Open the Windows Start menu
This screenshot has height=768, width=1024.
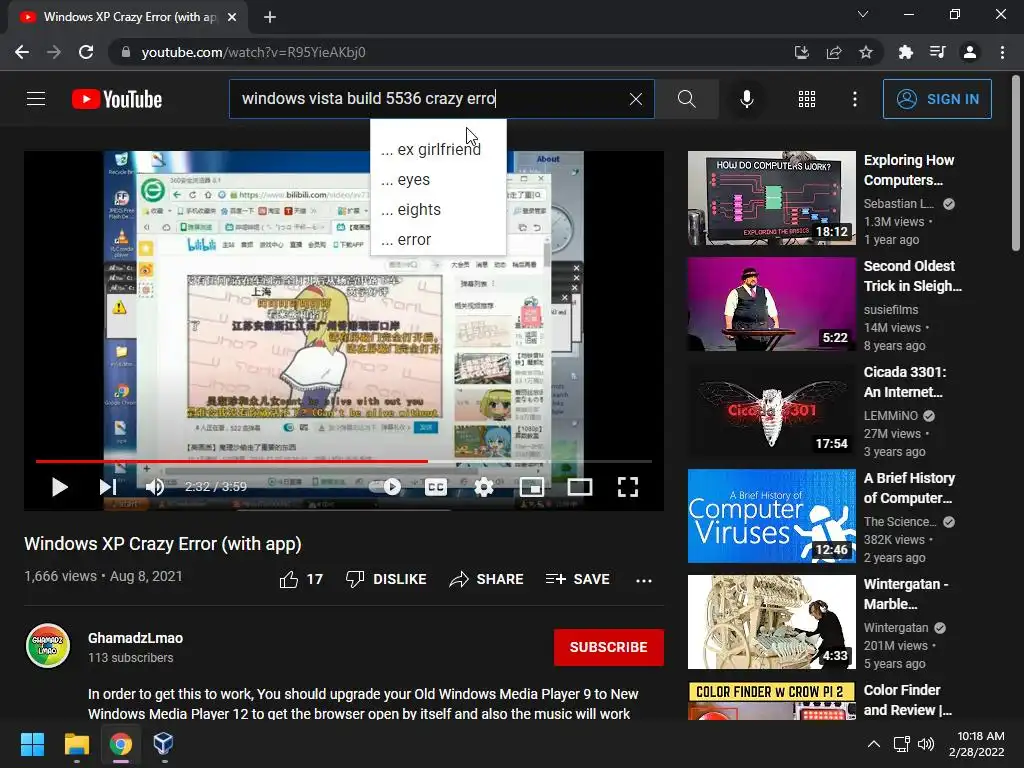32,744
